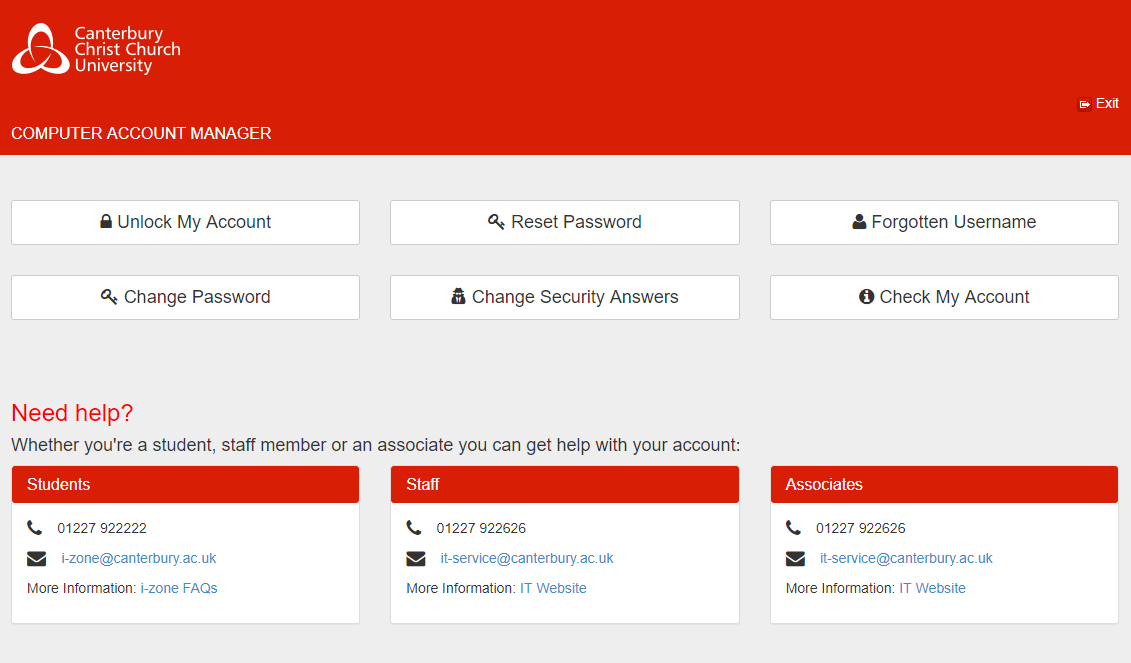Image resolution: width=1131 pixels, height=663 pixels.
Task: Click the info icon beside Check My Account
Action: 867,297
